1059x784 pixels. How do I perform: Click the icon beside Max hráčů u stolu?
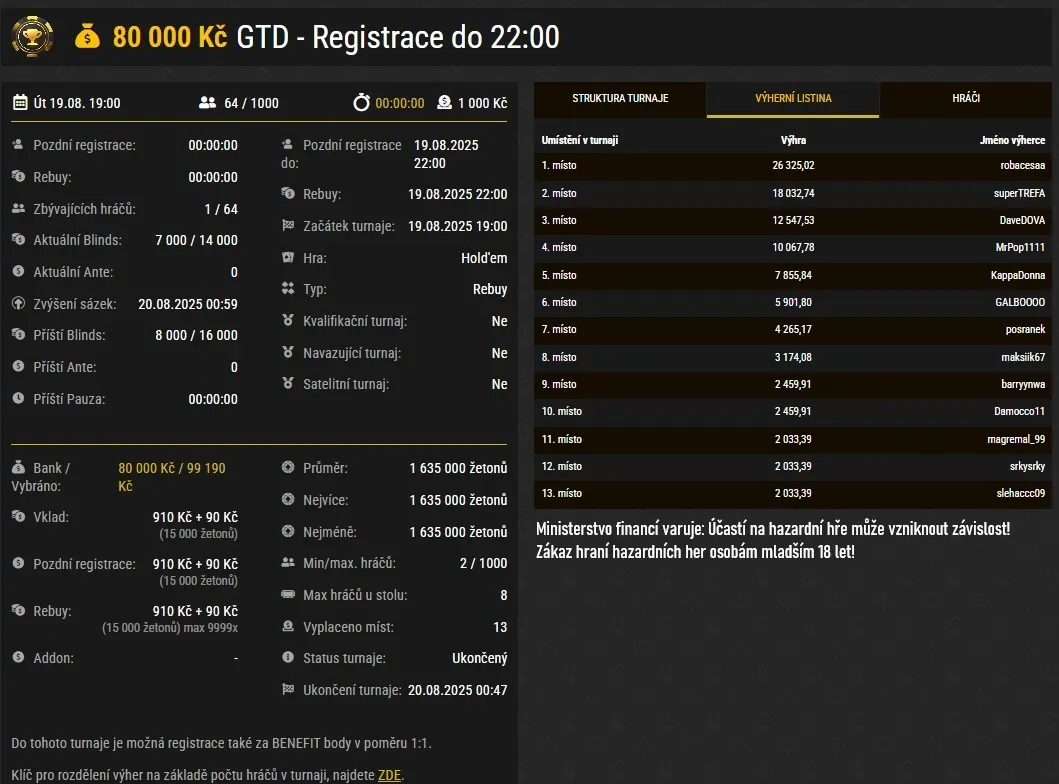288,595
